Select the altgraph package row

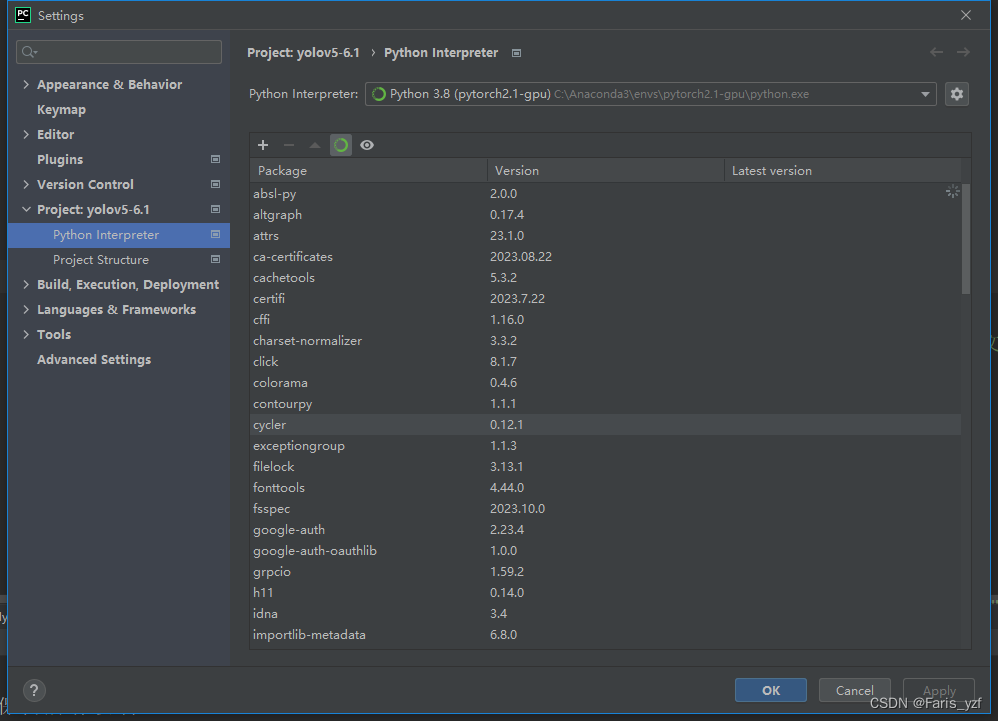click(605, 214)
